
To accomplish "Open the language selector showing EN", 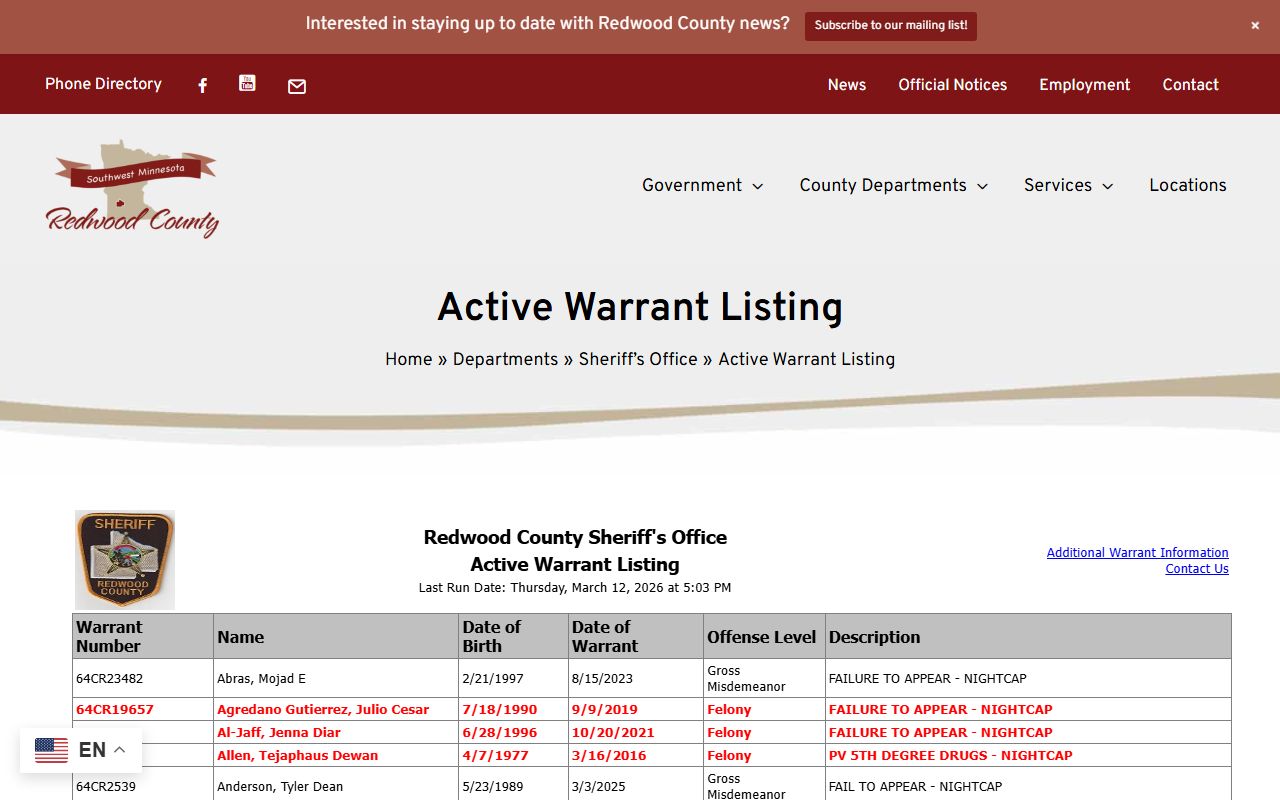I will tap(81, 750).
